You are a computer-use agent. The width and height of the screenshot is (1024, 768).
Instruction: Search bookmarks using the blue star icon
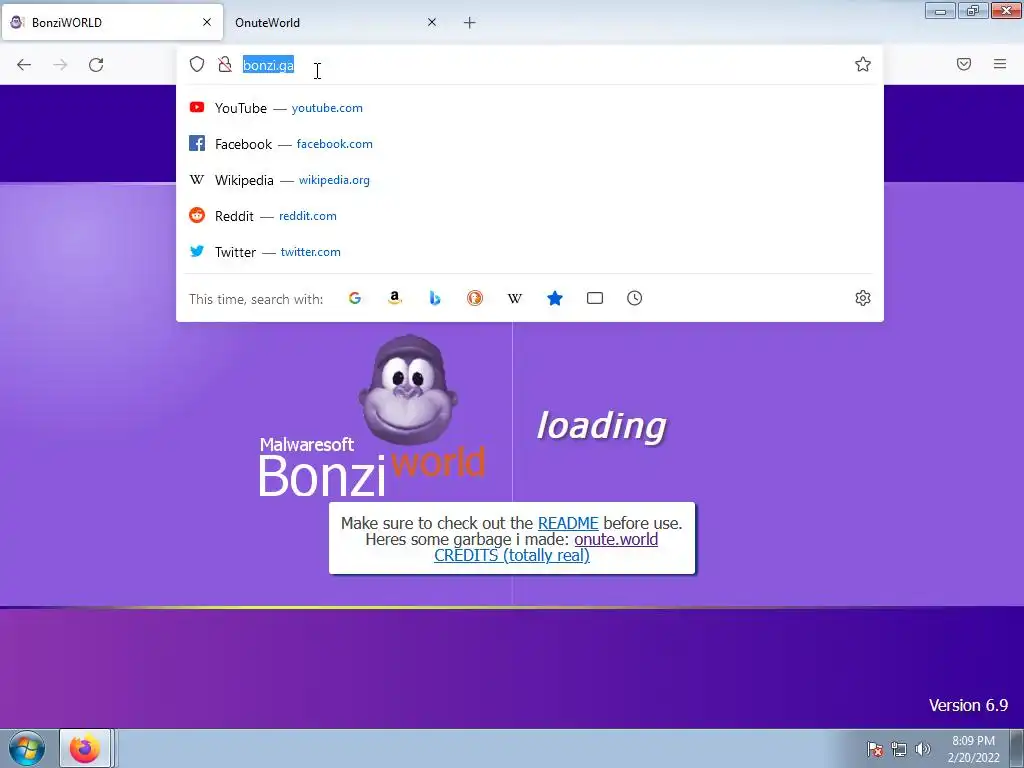pyautogui.click(x=554, y=298)
